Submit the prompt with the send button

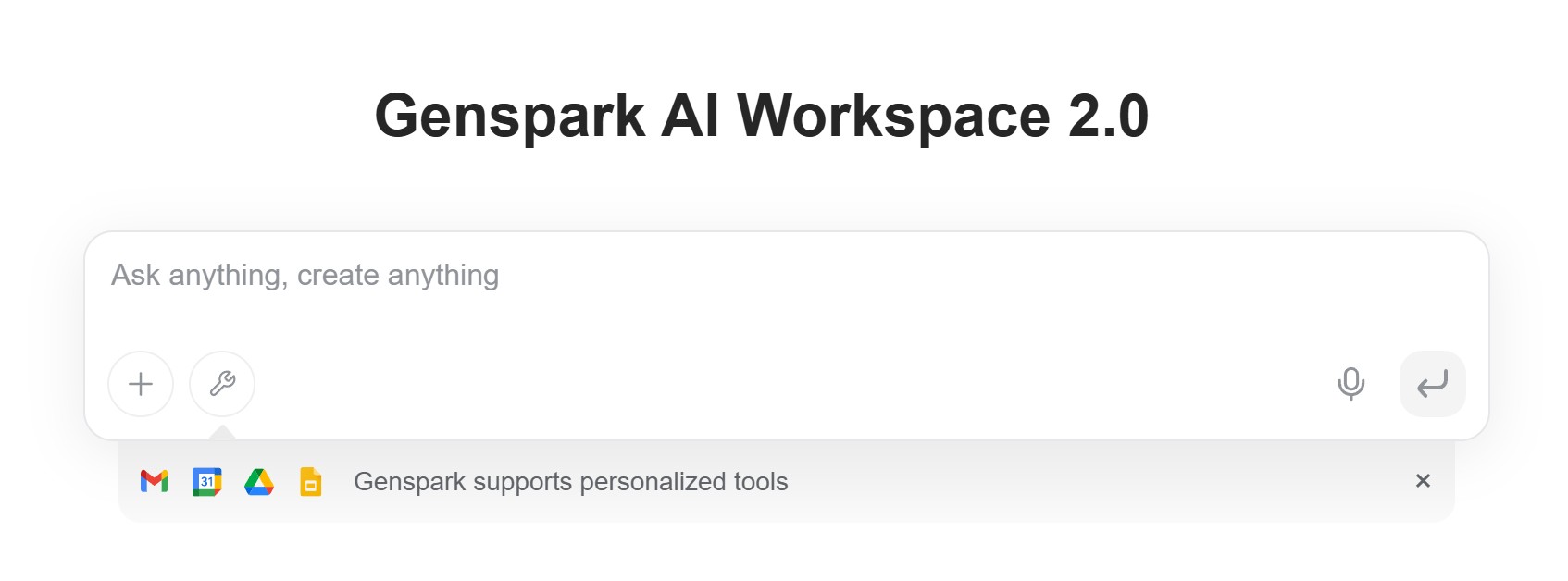(x=1432, y=384)
